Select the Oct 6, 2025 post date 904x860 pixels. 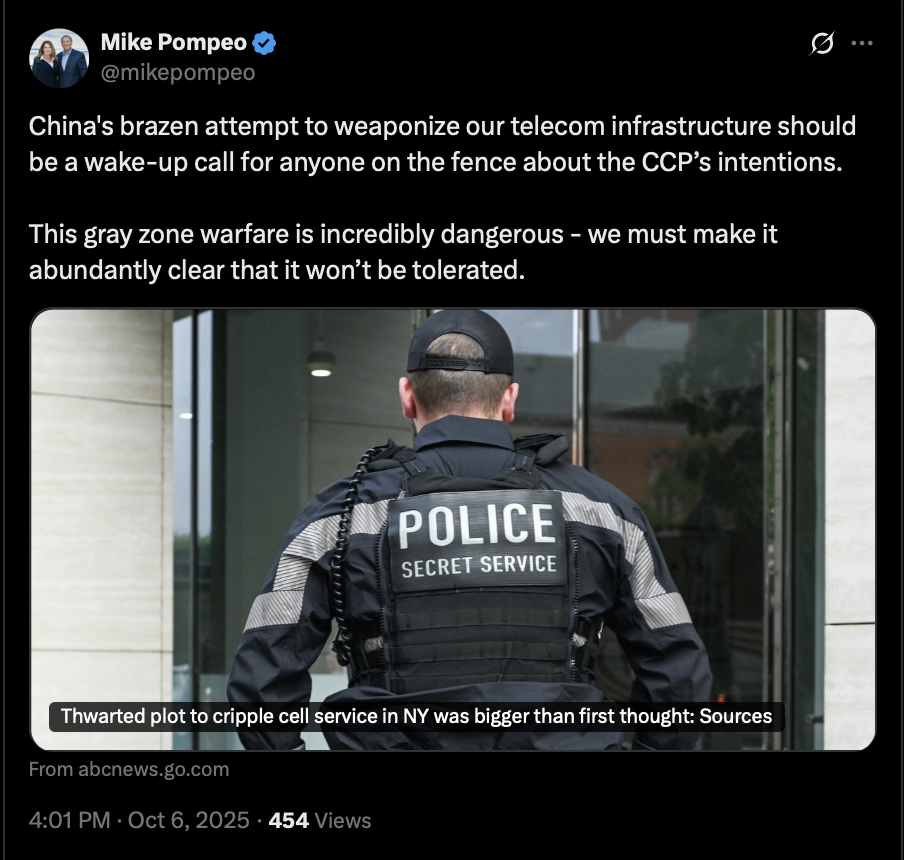point(189,820)
